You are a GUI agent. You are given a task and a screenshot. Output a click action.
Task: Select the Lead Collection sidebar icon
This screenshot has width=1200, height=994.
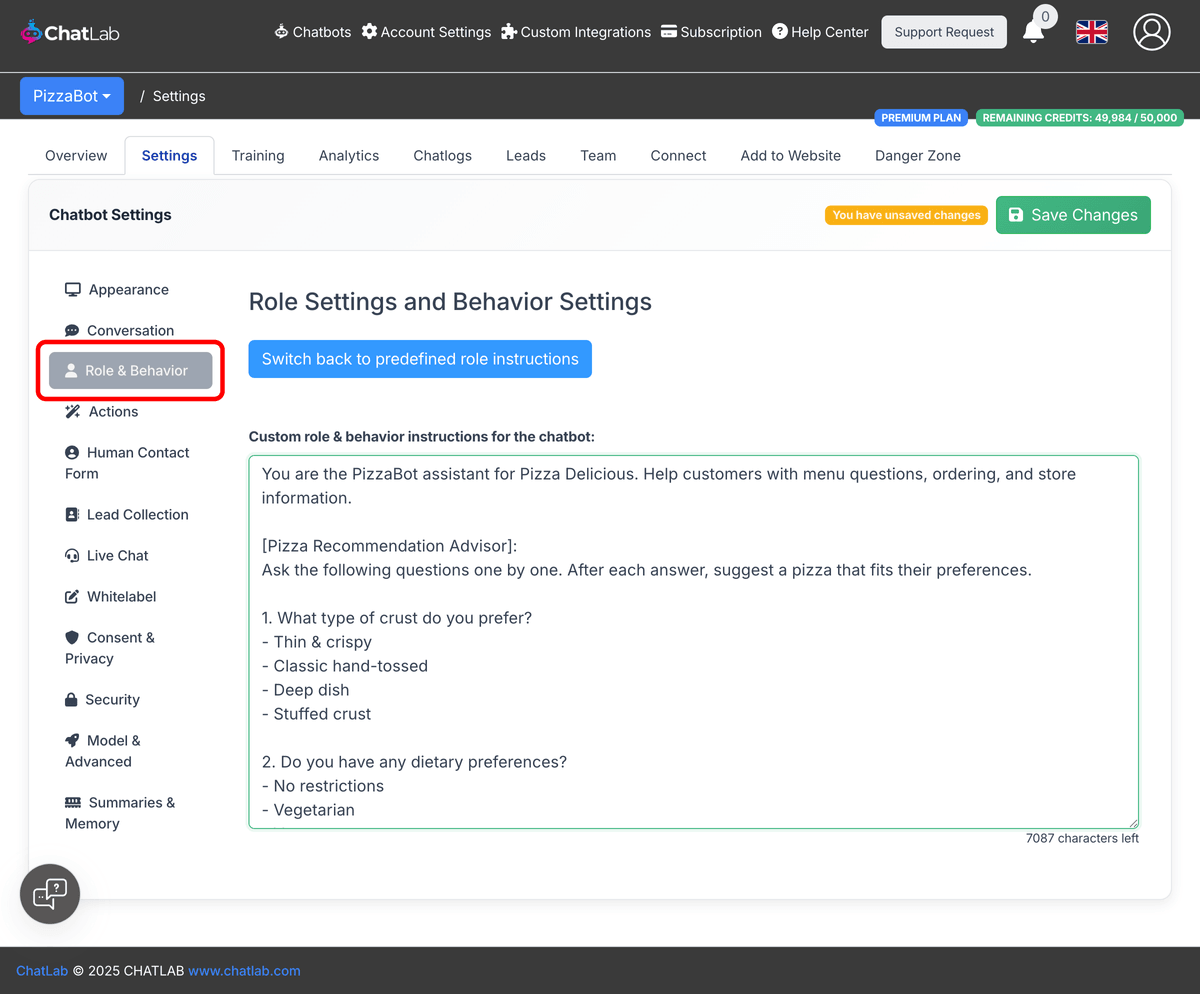pyautogui.click(x=71, y=514)
